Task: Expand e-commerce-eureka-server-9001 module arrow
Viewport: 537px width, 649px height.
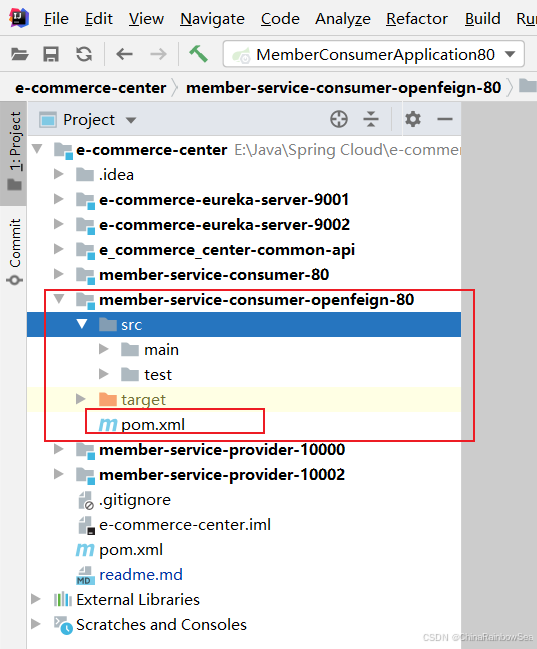Action: (x=58, y=199)
